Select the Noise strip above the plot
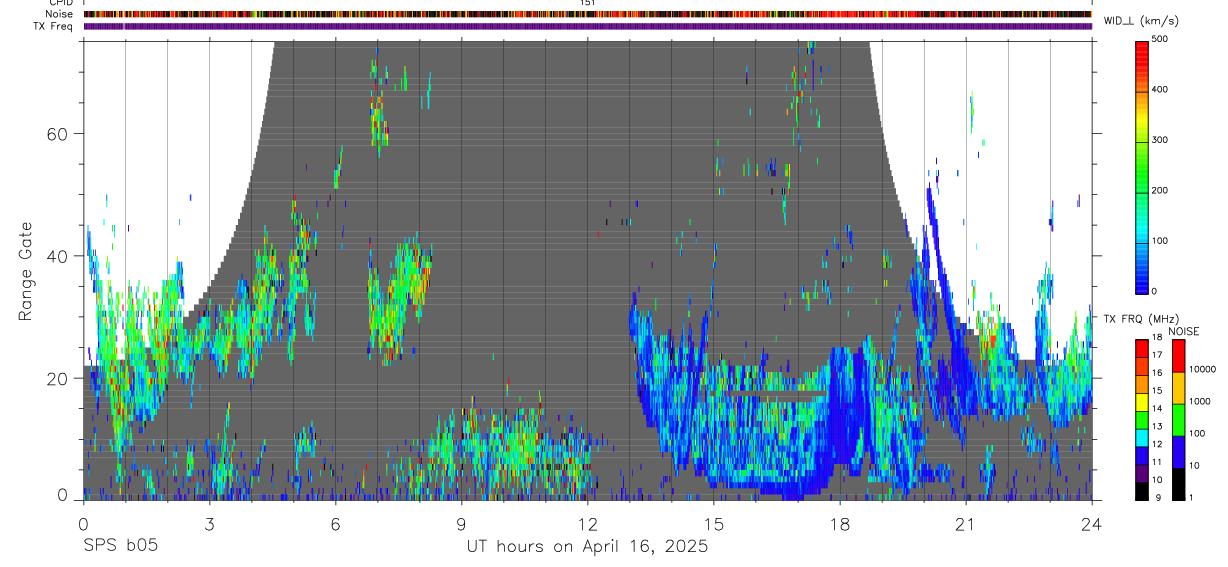Screen dimensions: 1228x567 (587, 14)
